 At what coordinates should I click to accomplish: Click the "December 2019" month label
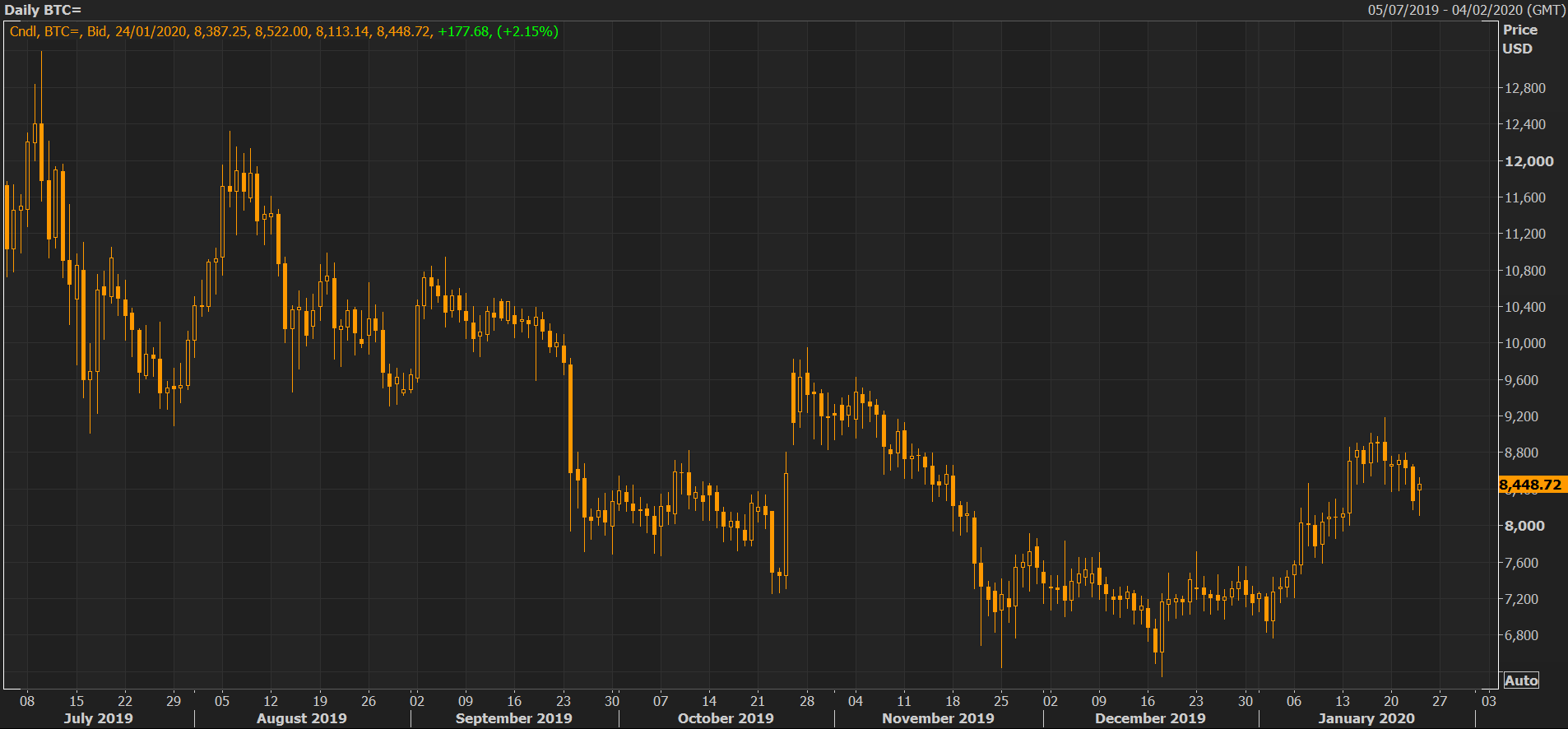coord(1150,718)
